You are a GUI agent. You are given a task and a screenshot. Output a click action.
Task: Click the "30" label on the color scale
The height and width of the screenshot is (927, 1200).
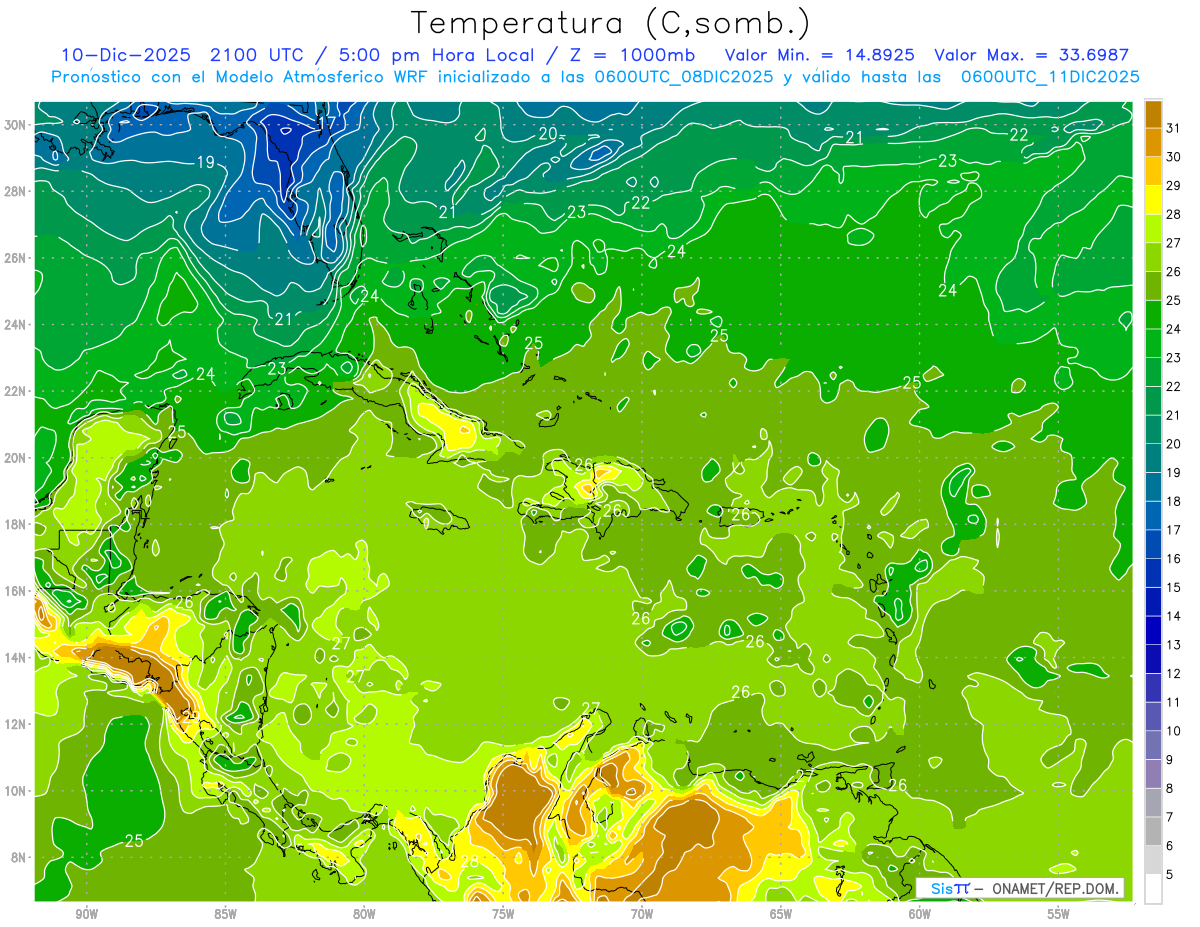pos(1174,157)
